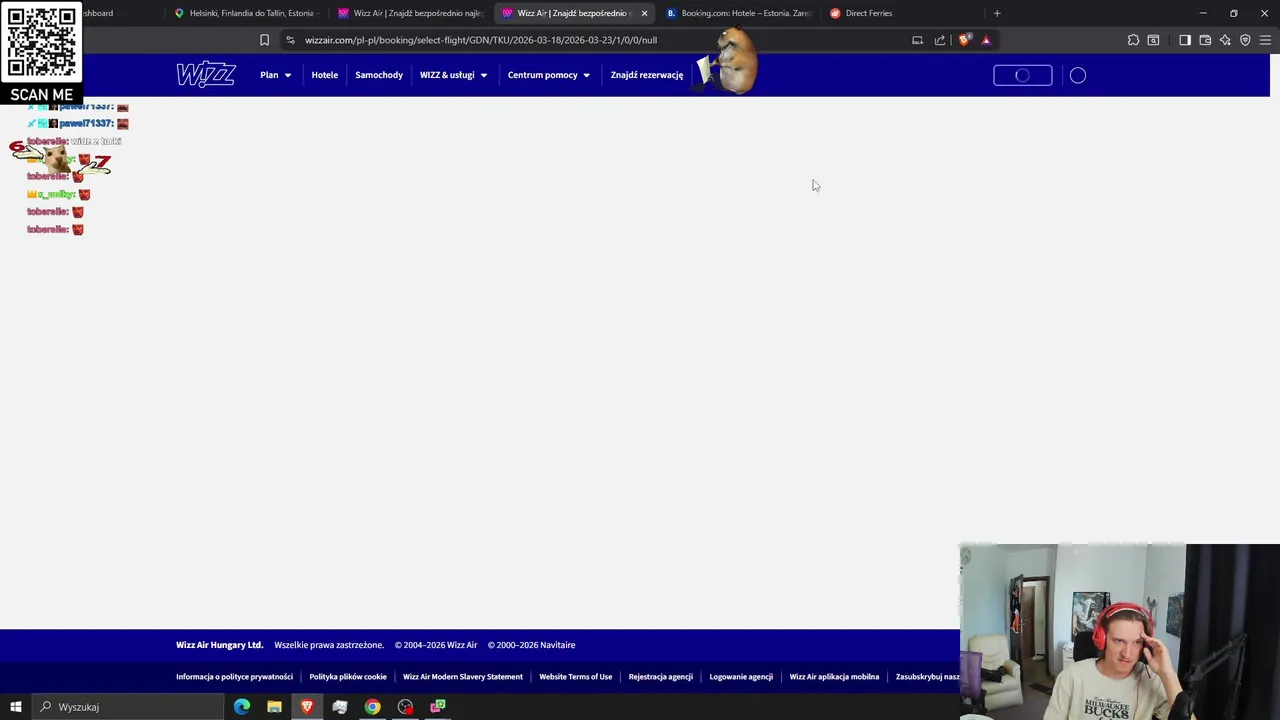Open Brave Wallet icon
This screenshot has height=720, width=1280.
[x=1205, y=40]
